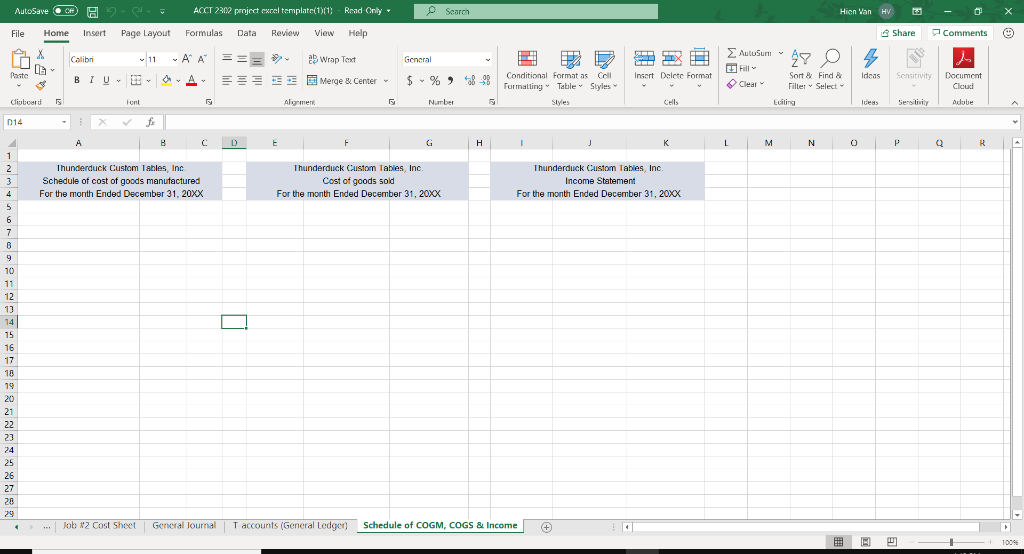
Task: Click inside the Name Box showing D14
Action: [33, 122]
